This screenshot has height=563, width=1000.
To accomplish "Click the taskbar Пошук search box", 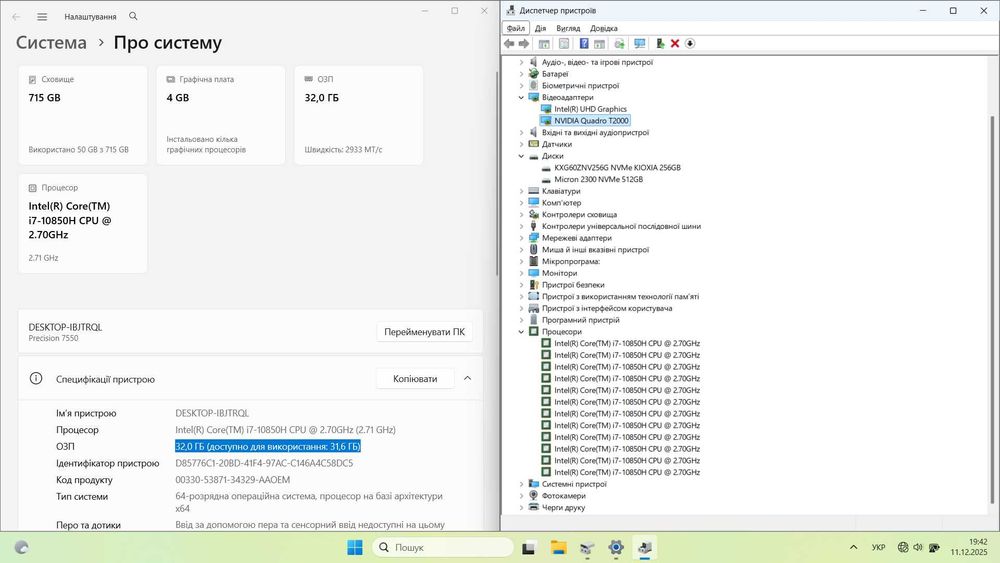I will [x=443, y=547].
